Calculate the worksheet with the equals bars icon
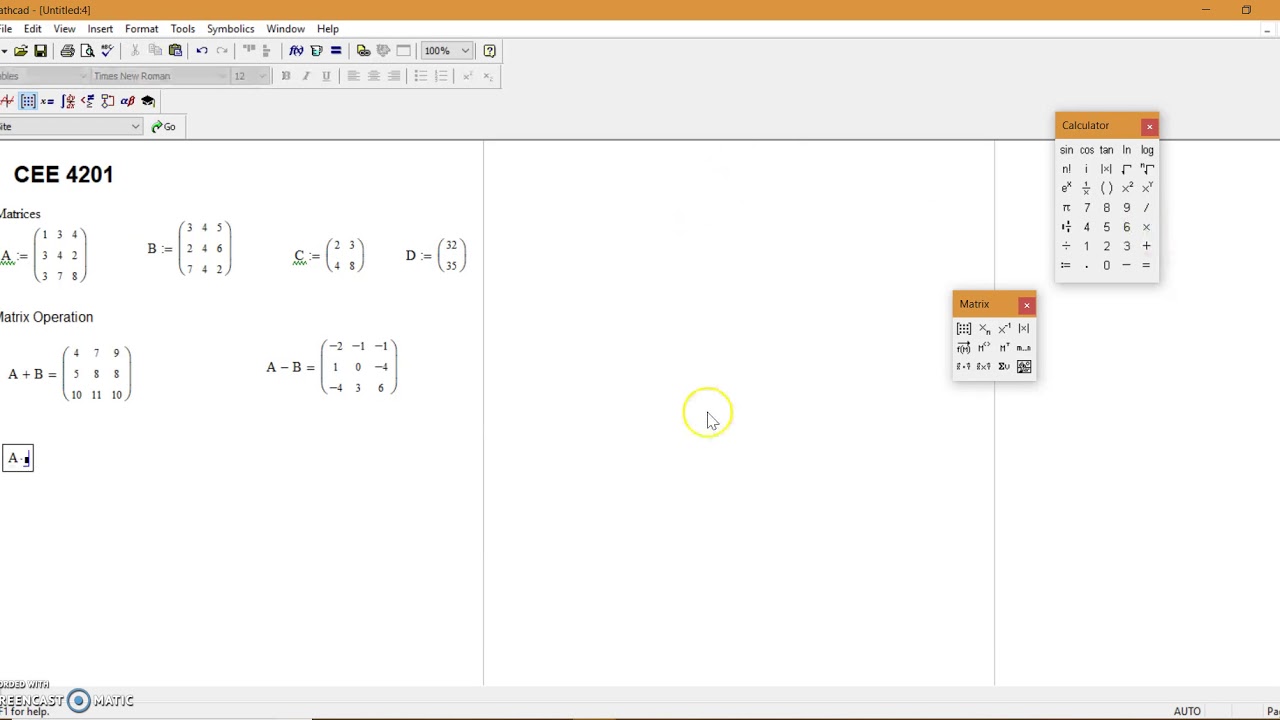Image resolution: width=1280 pixels, height=720 pixels. (x=336, y=51)
